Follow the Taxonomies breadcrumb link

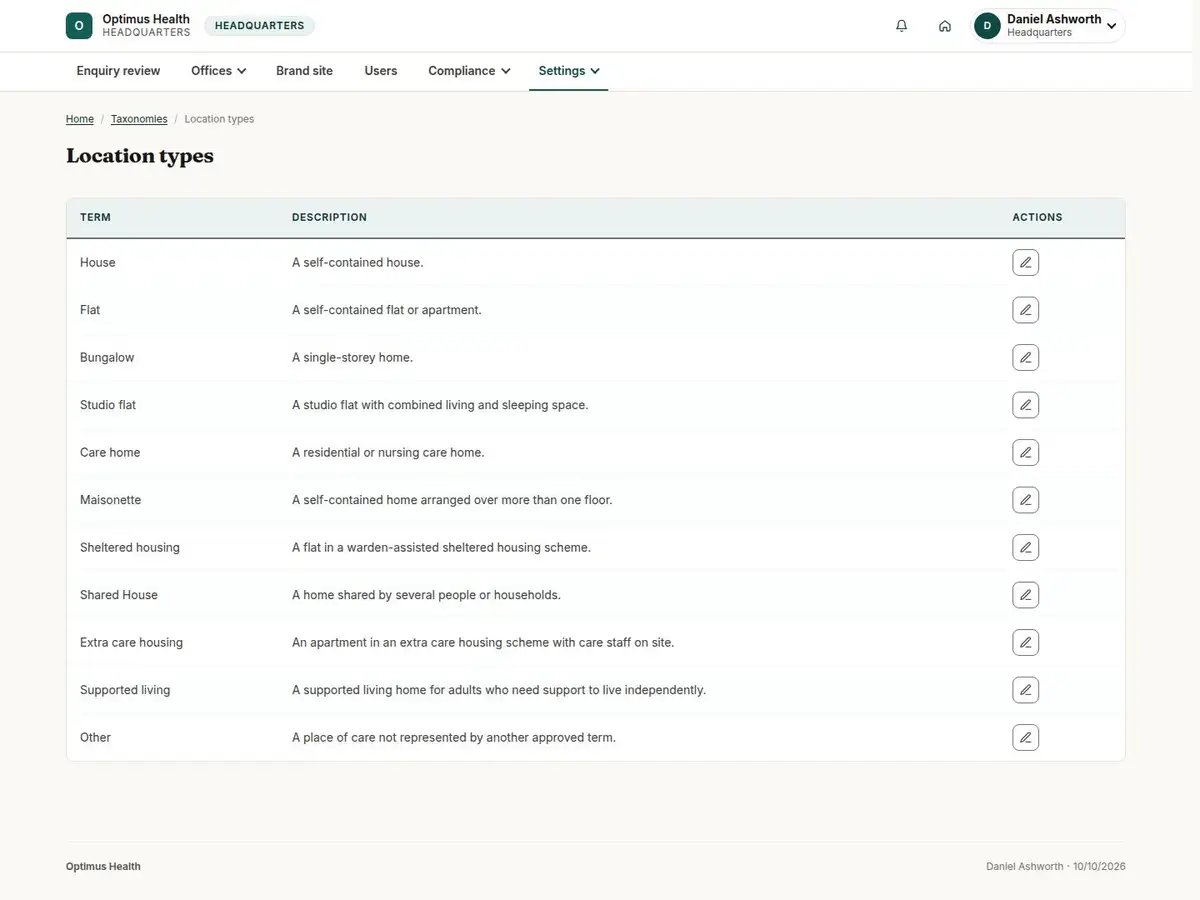[139, 119]
